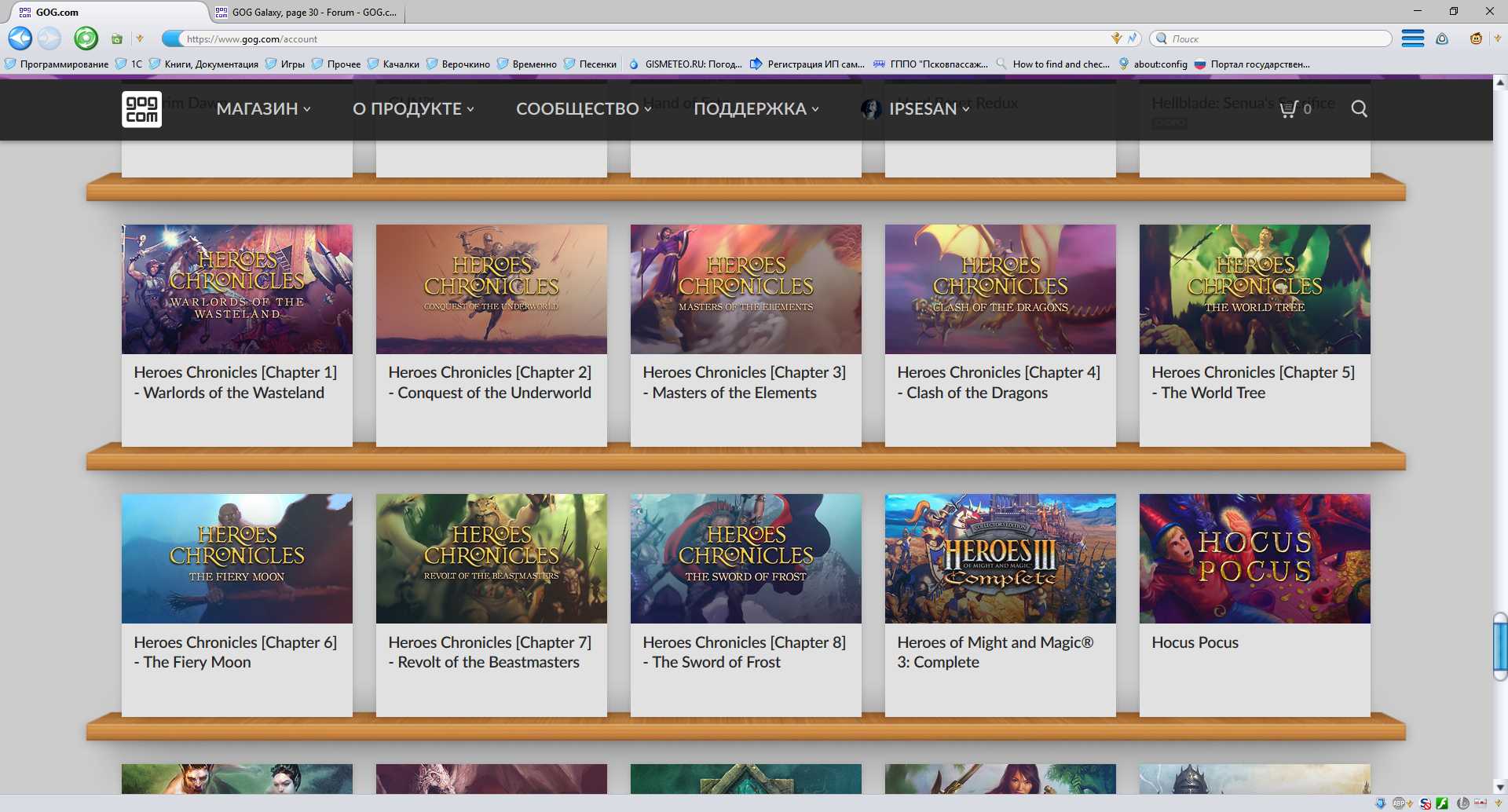The height and width of the screenshot is (812, 1508).
Task: Expand the О ПРОДУКТЕ menu
Action: tap(414, 109)
